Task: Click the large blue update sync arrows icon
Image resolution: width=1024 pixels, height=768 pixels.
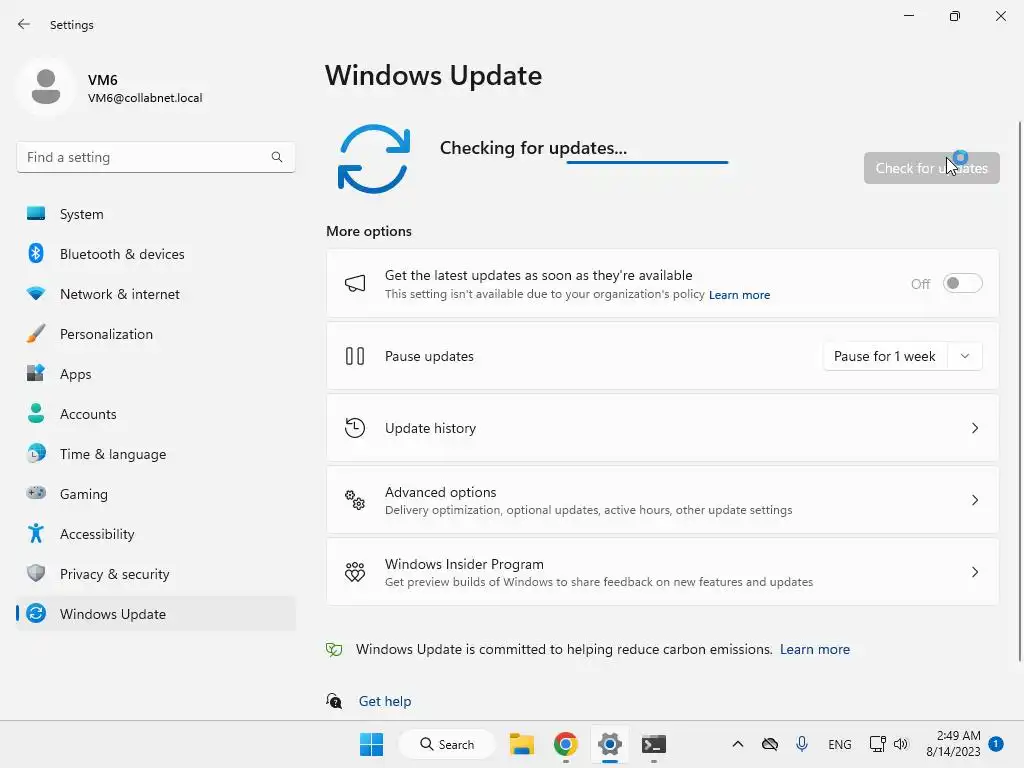Action: click(x=374, y=159)
